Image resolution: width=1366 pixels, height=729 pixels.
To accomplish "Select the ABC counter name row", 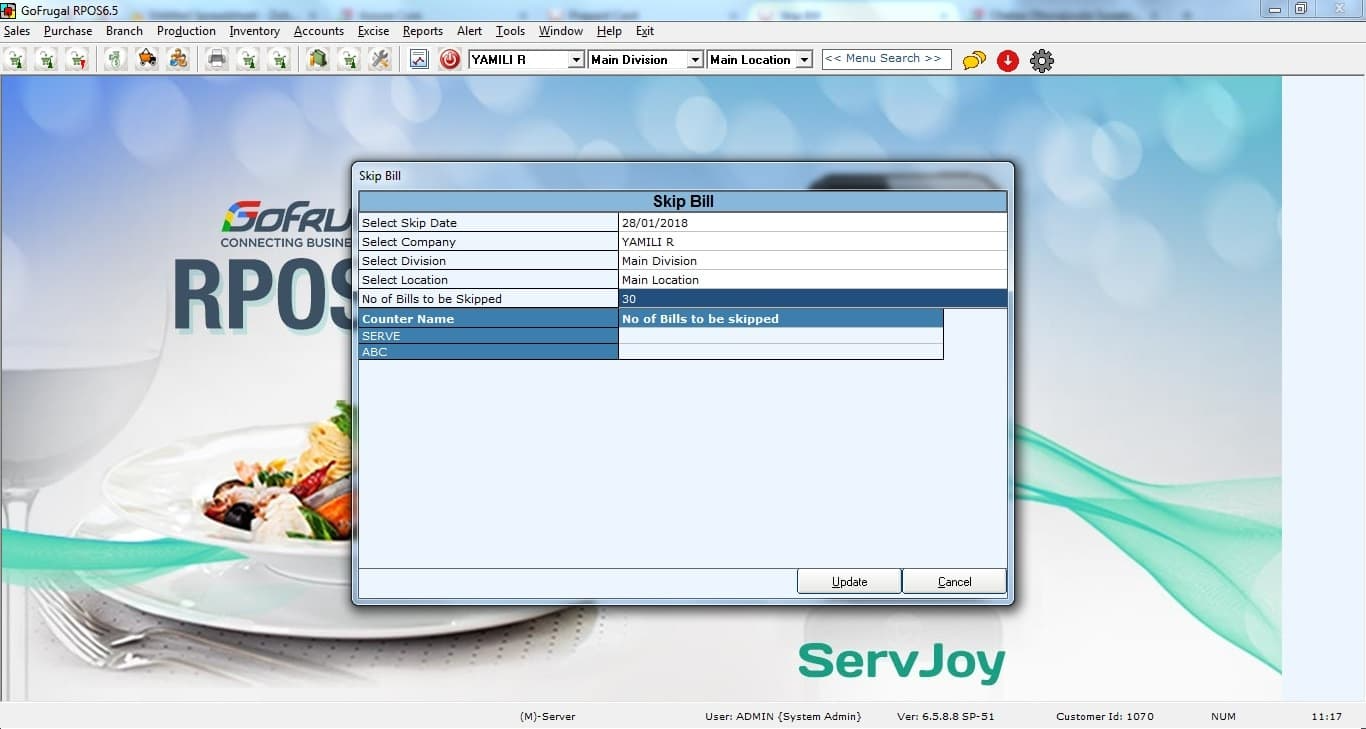I will pyautogui.click(x=489, y=352).
